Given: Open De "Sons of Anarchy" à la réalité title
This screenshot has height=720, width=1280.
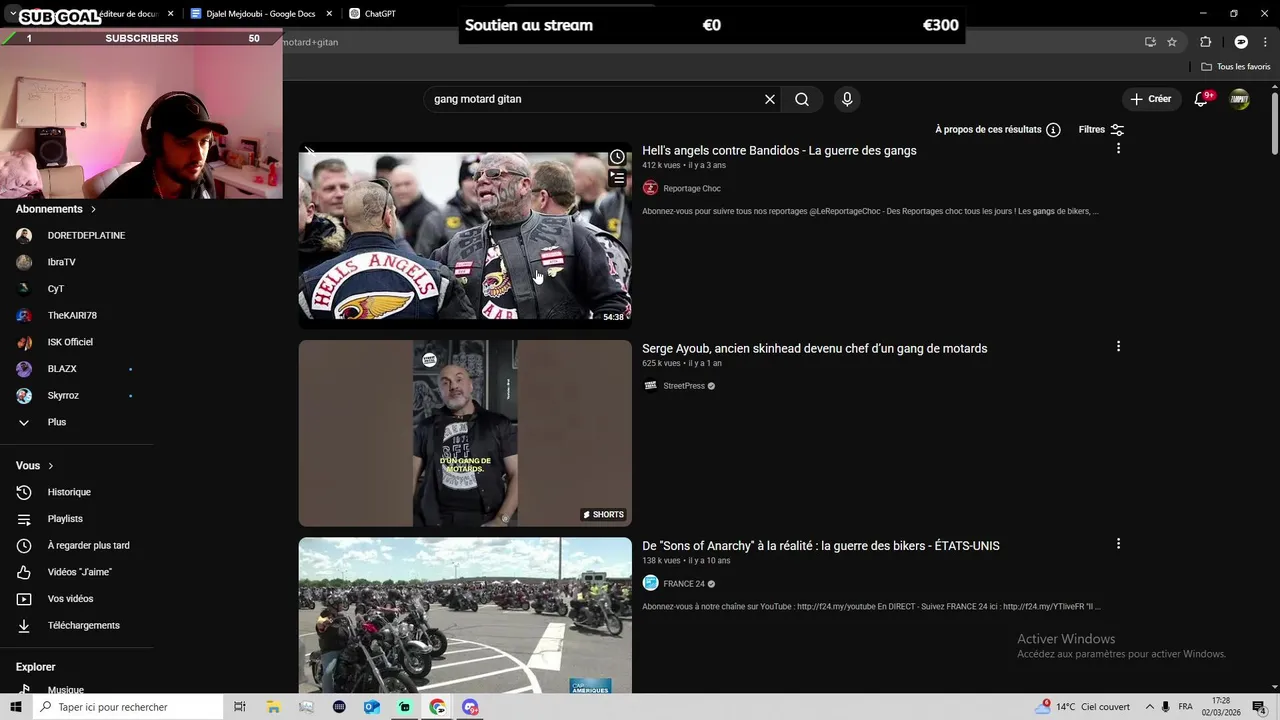Looking at the screenshot, I should (x=820, y=545).
